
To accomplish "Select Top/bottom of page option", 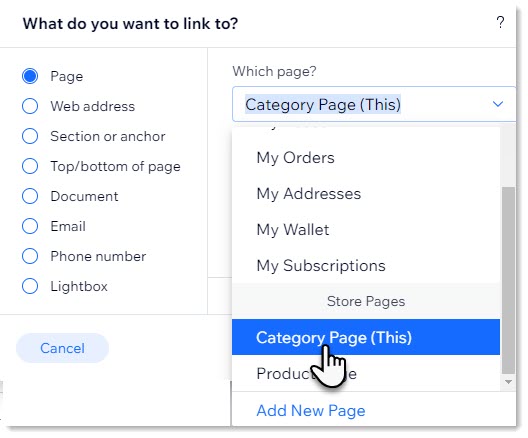I will (x=30, y=166).
